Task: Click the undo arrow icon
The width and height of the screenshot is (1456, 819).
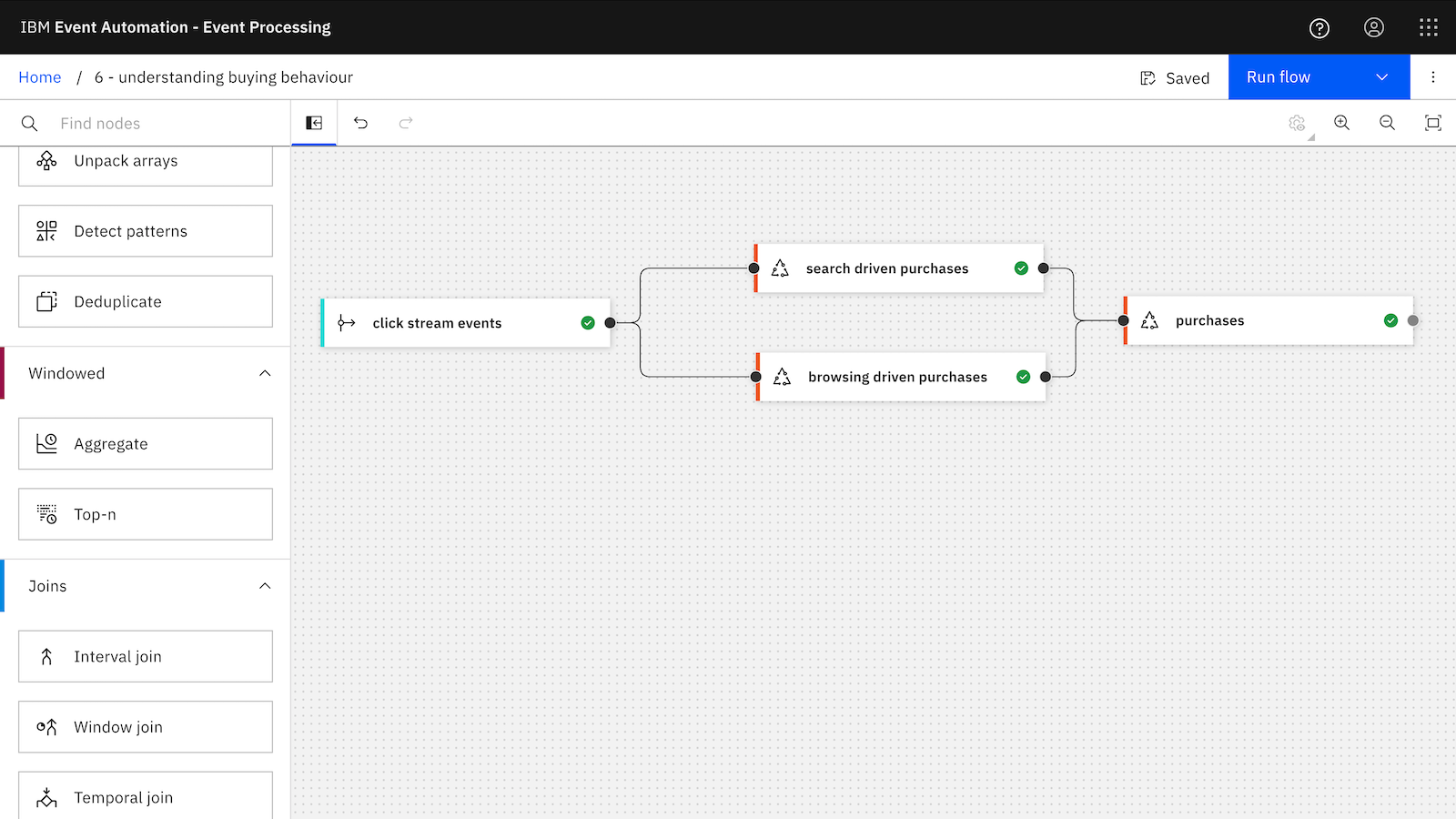Action: (360, 123)
